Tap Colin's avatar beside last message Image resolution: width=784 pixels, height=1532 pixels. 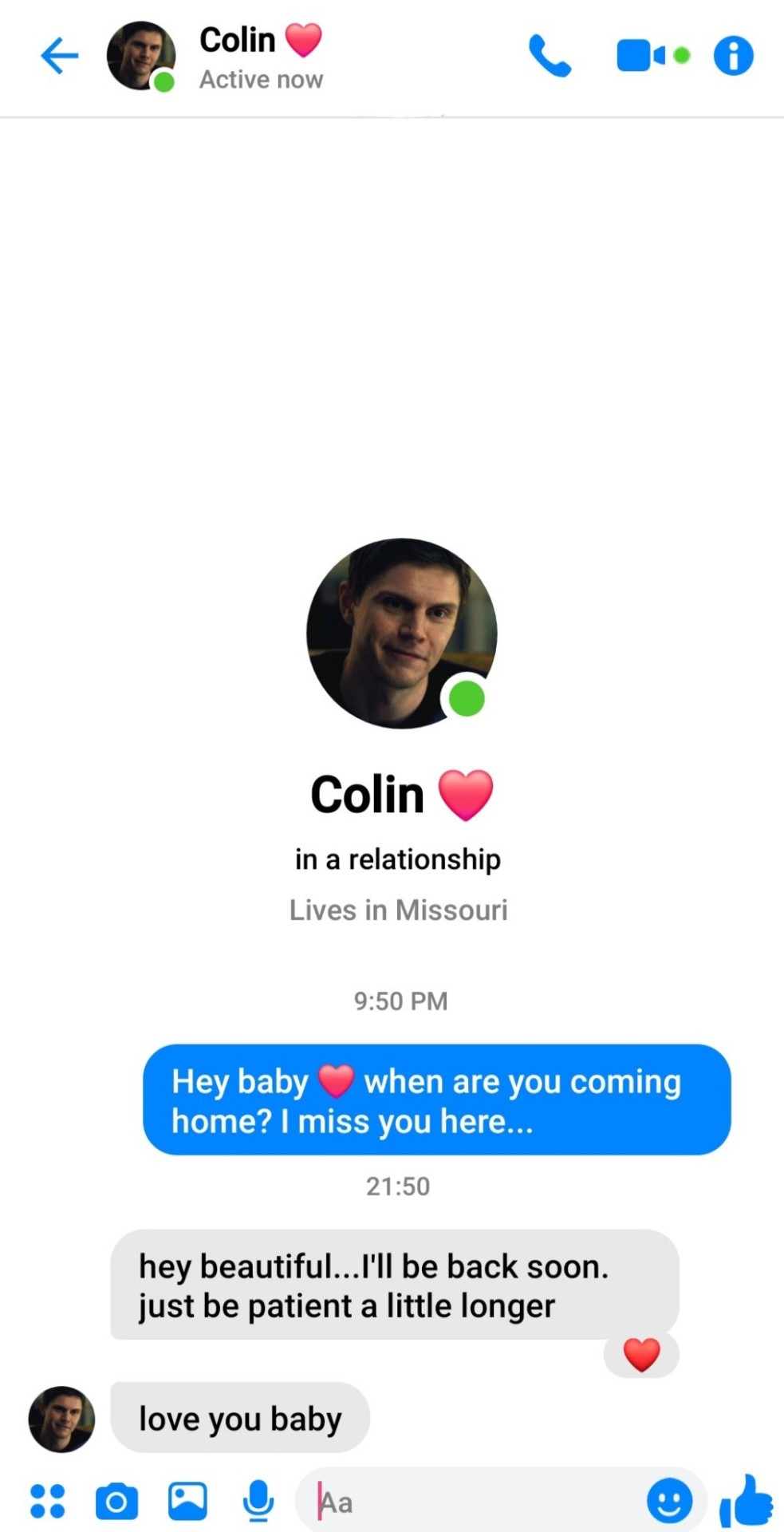pyautogui.click(x=61, y=1419)
